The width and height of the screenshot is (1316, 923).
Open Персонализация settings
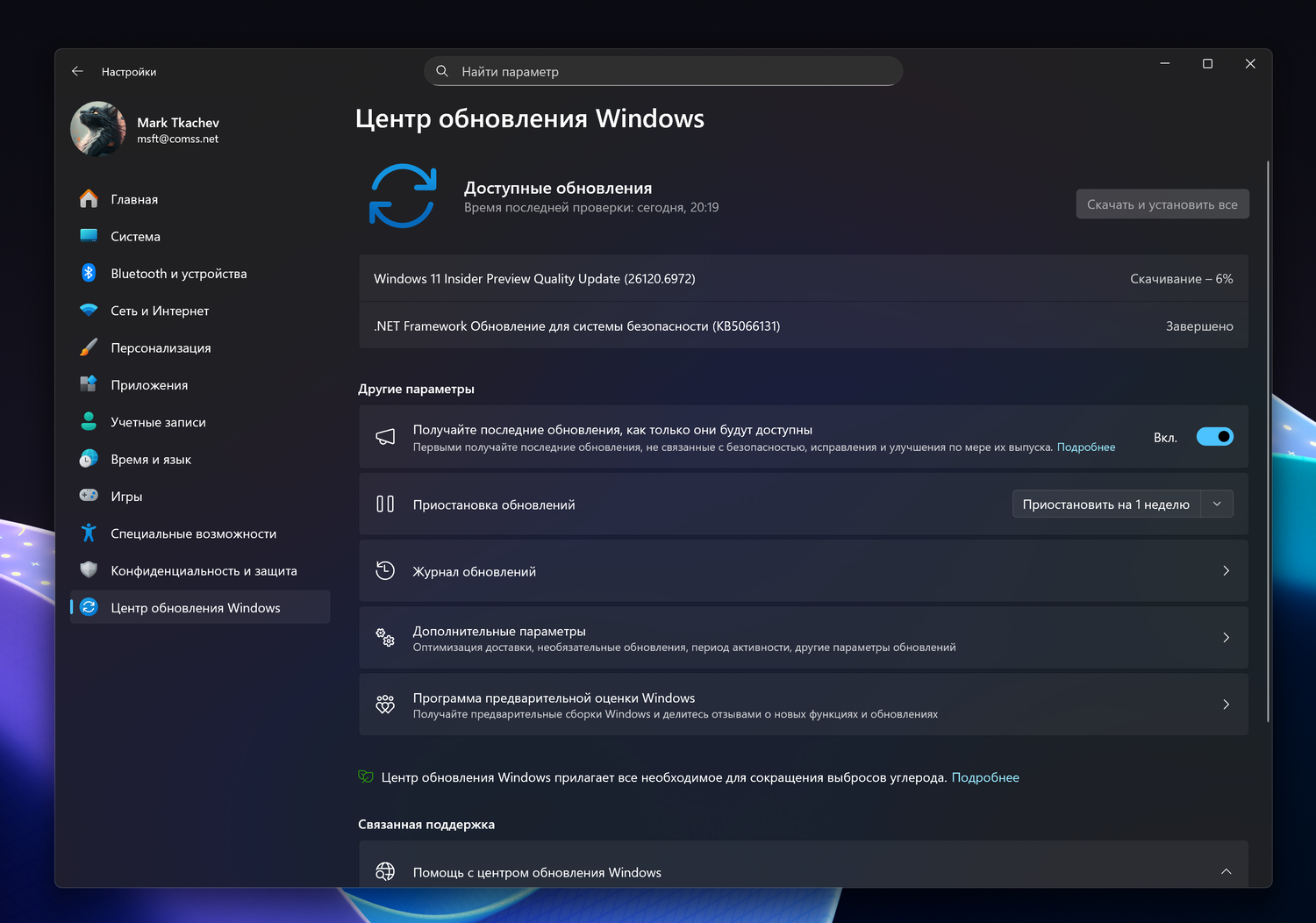tap(200, 347)
